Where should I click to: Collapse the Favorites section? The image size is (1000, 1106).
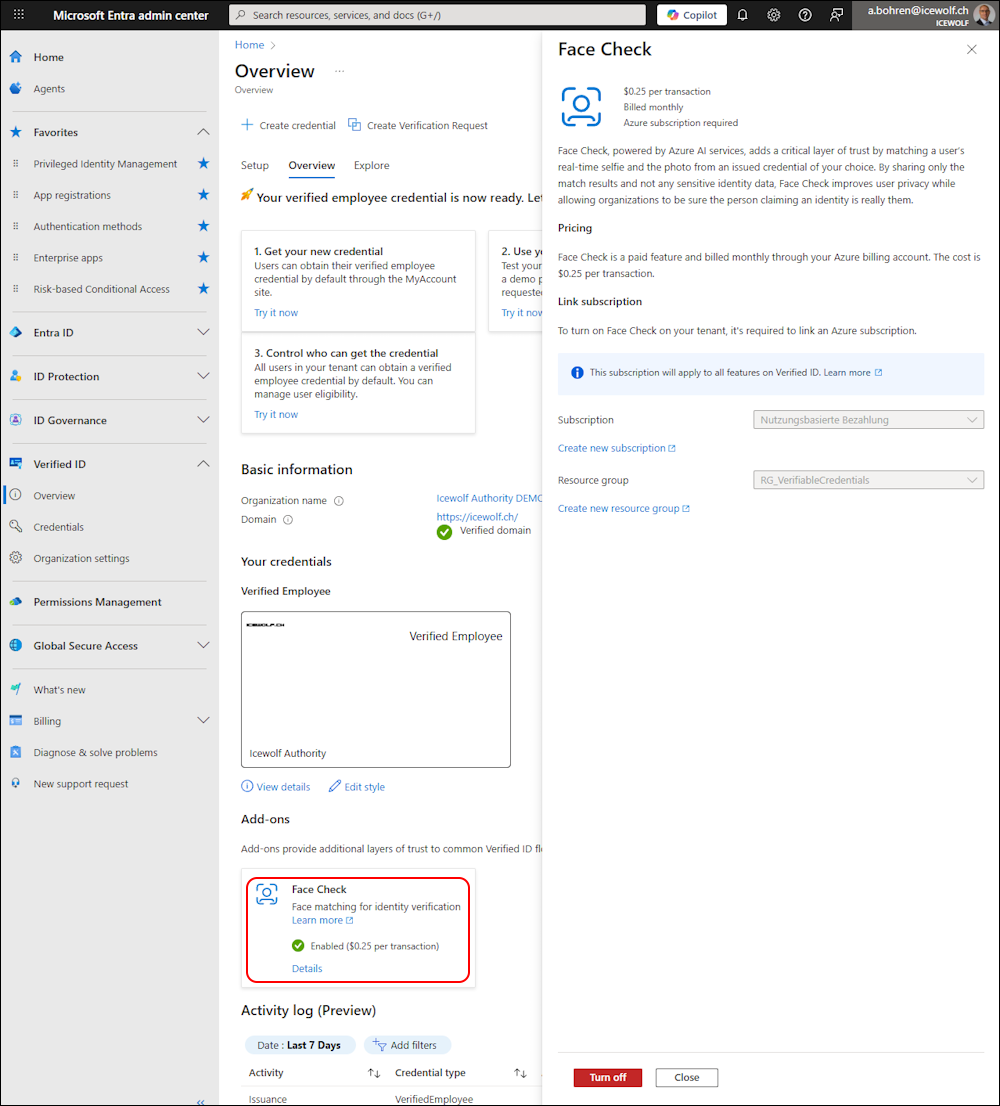pyautogui.click(x=203, y=132)
